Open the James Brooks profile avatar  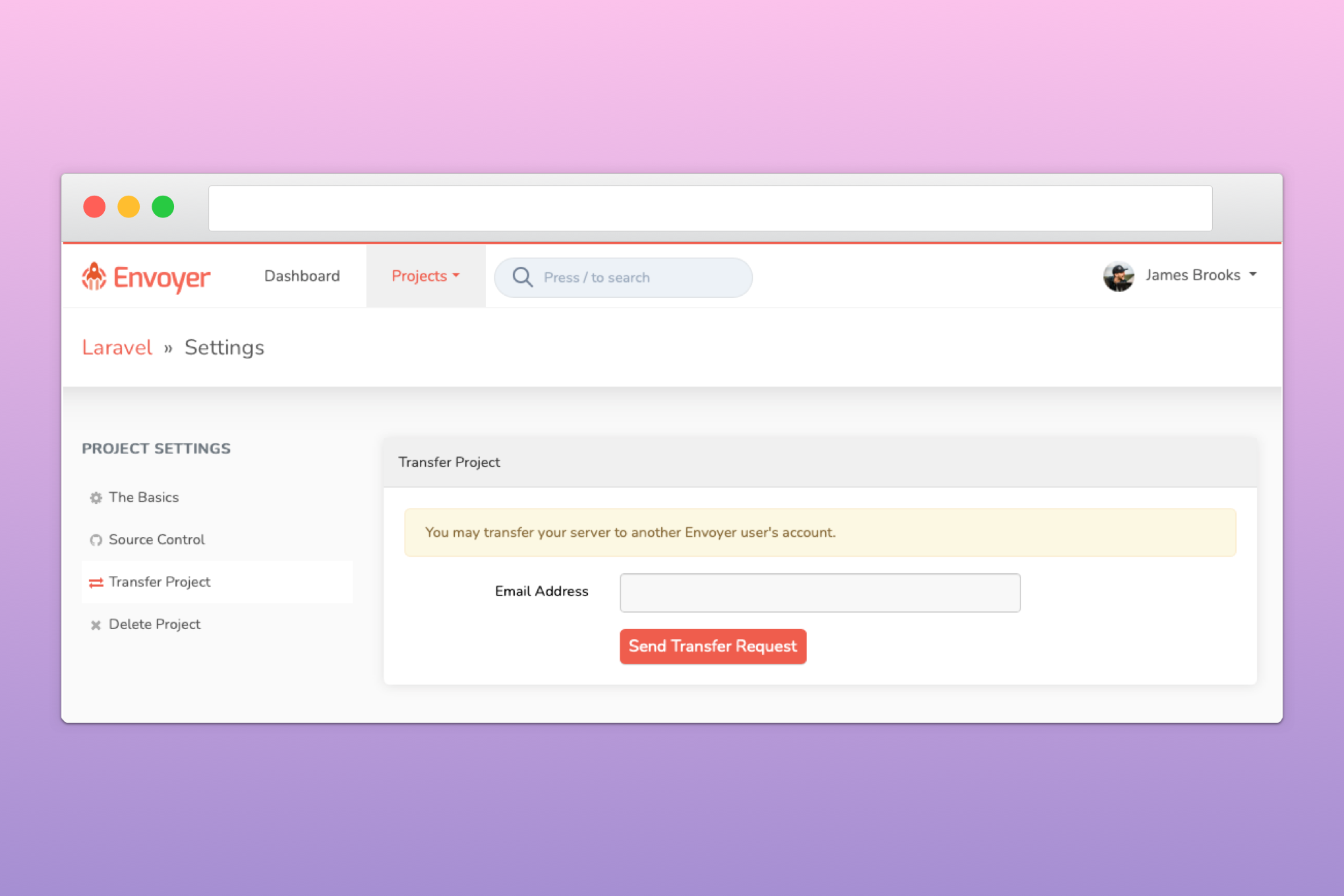[1119, 276]
